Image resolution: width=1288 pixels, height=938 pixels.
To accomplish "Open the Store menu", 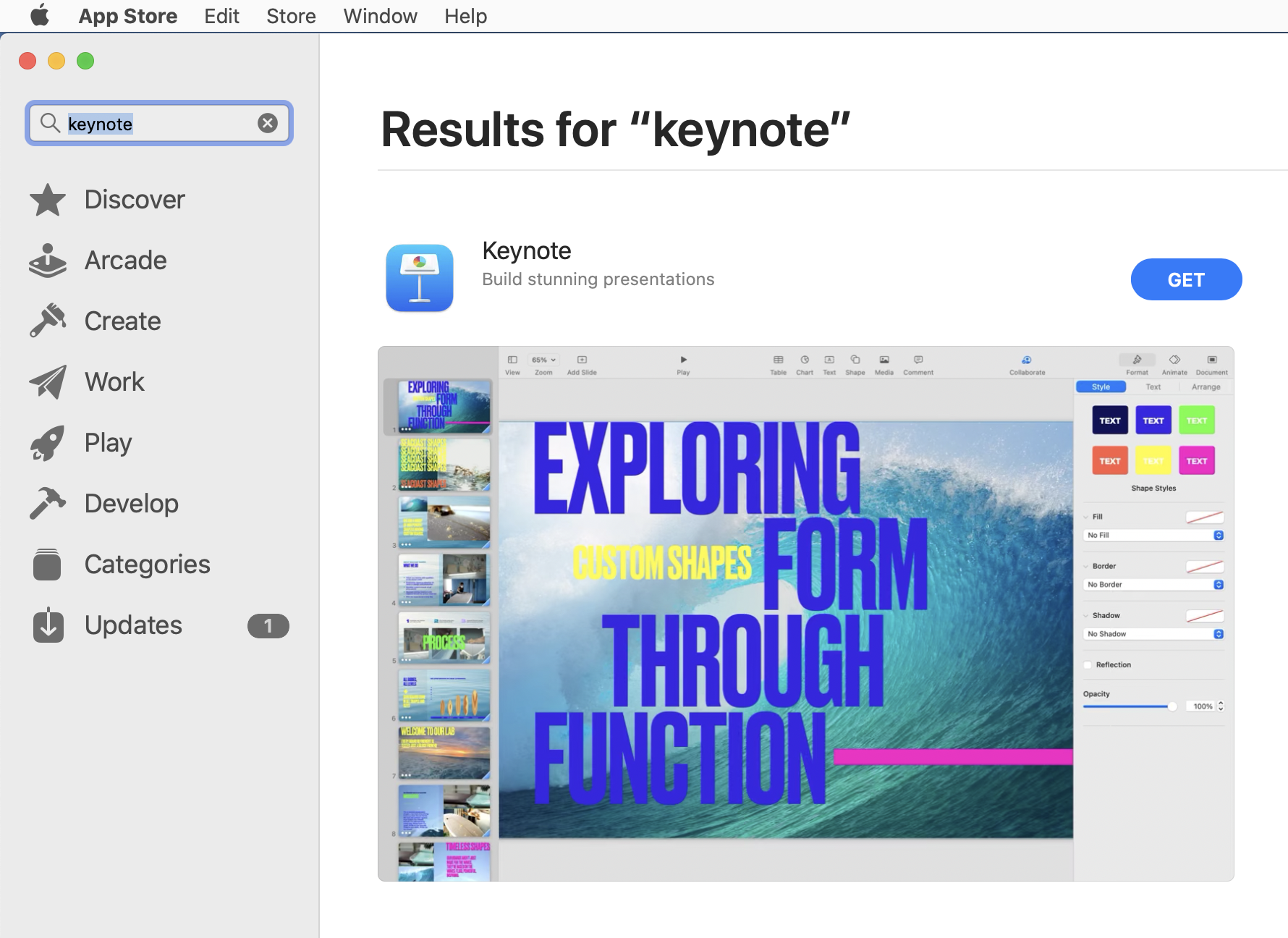I will pos(290,15).
